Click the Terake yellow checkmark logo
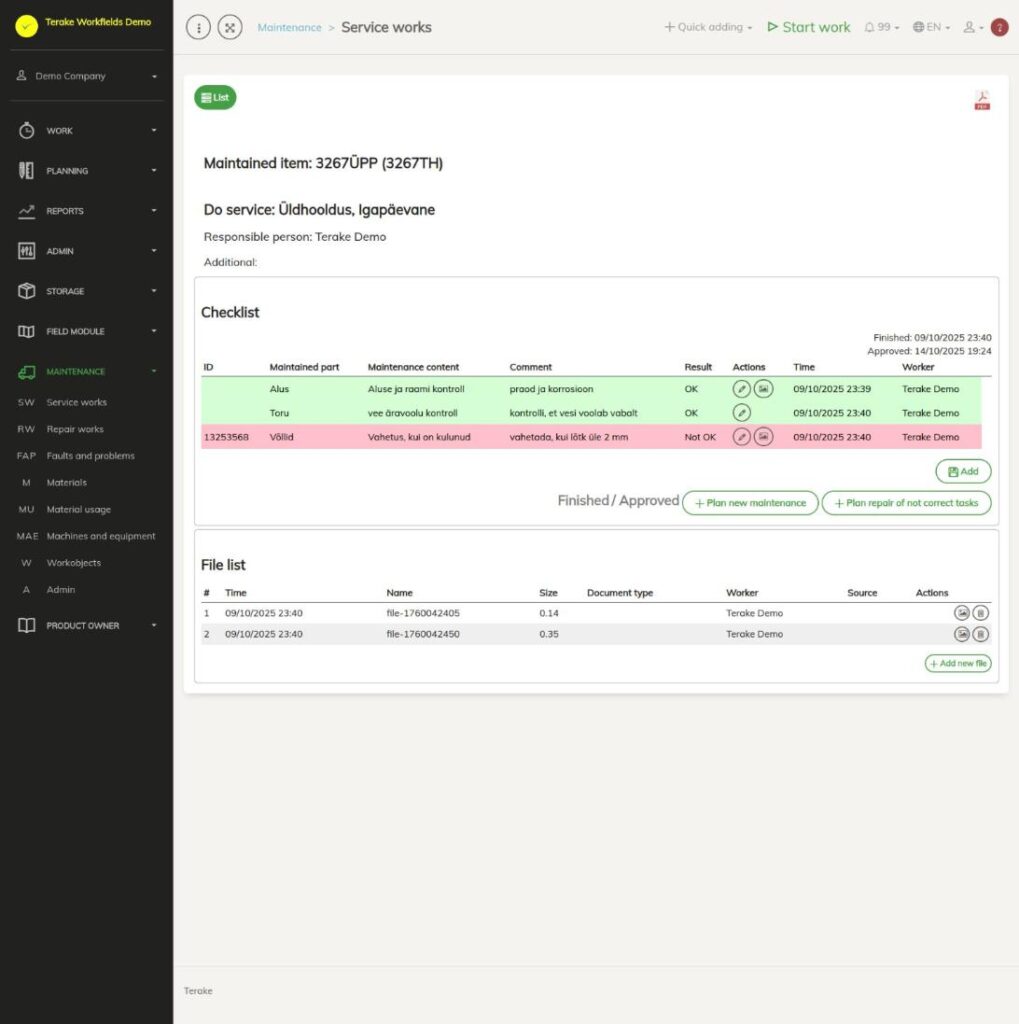 point(27,26)
